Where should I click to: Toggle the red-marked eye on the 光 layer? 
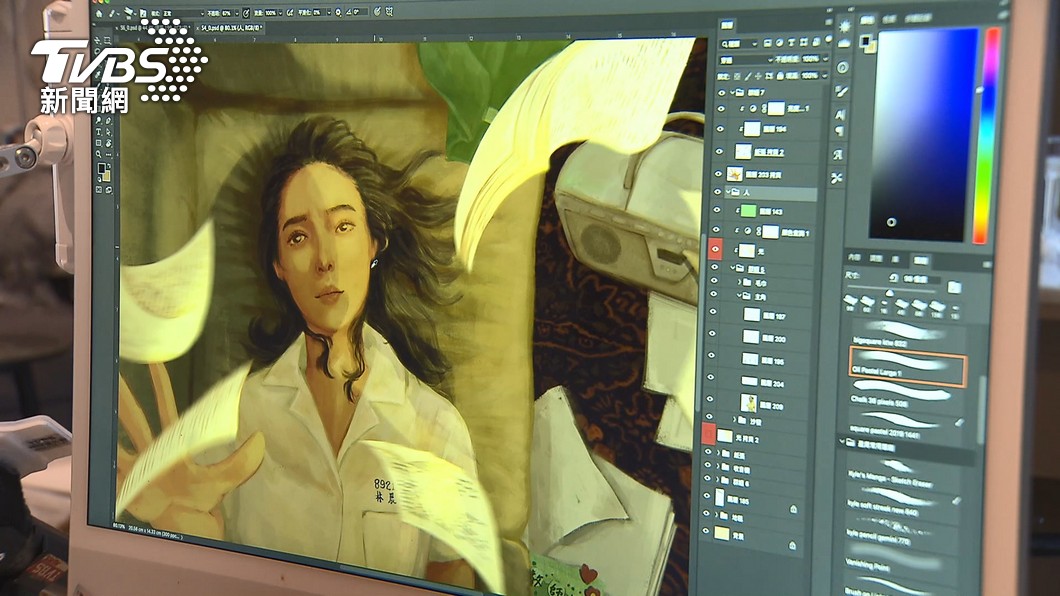715,250
